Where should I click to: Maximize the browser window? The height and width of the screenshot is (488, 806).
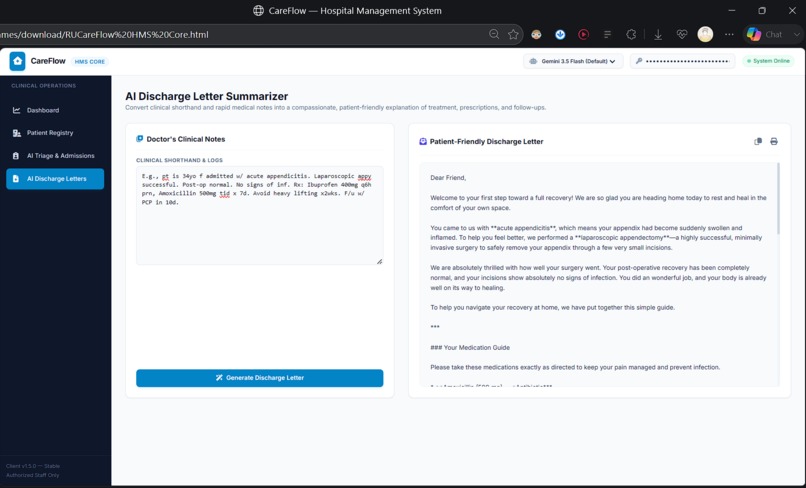(762, 10)
